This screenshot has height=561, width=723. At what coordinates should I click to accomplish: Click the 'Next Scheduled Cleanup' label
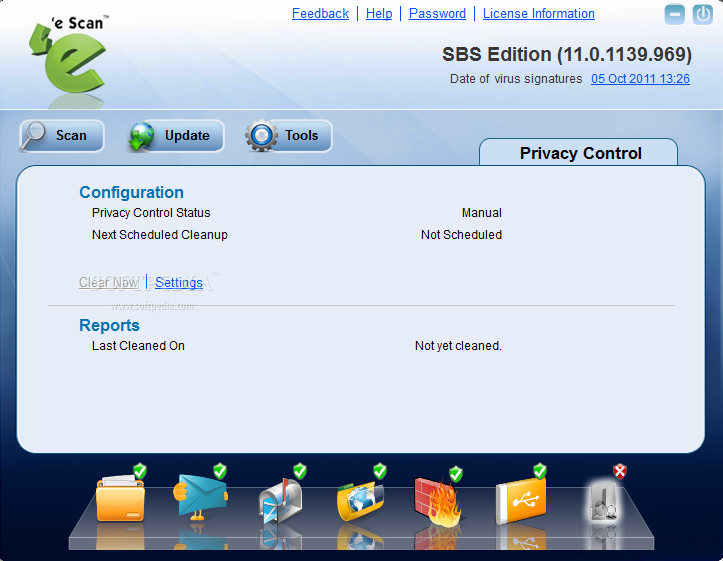click(160, 235)
